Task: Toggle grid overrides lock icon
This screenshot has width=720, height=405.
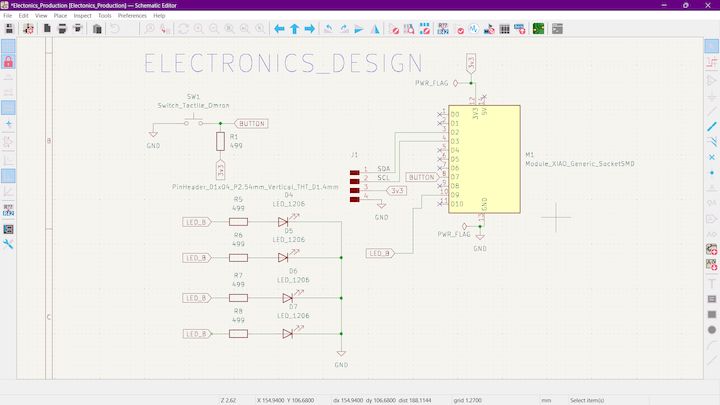Action: click(8, 62)
